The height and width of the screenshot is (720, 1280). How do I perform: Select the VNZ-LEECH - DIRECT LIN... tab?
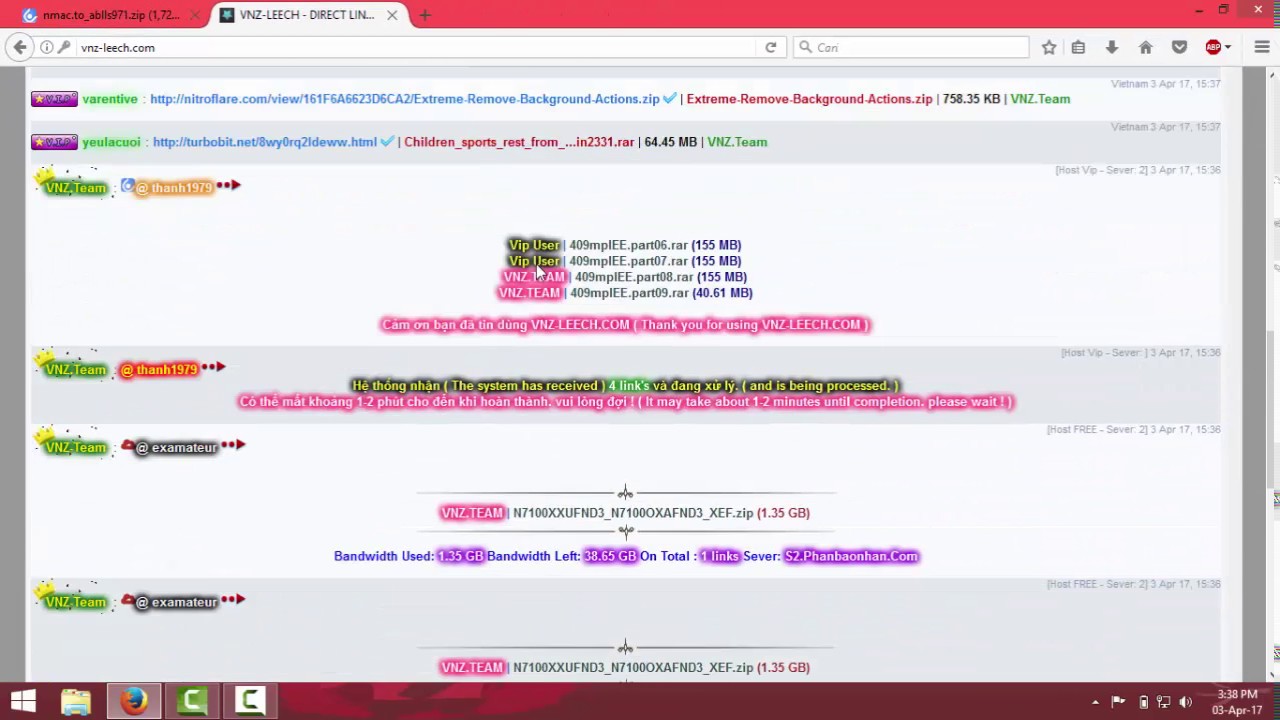point(308,15)
